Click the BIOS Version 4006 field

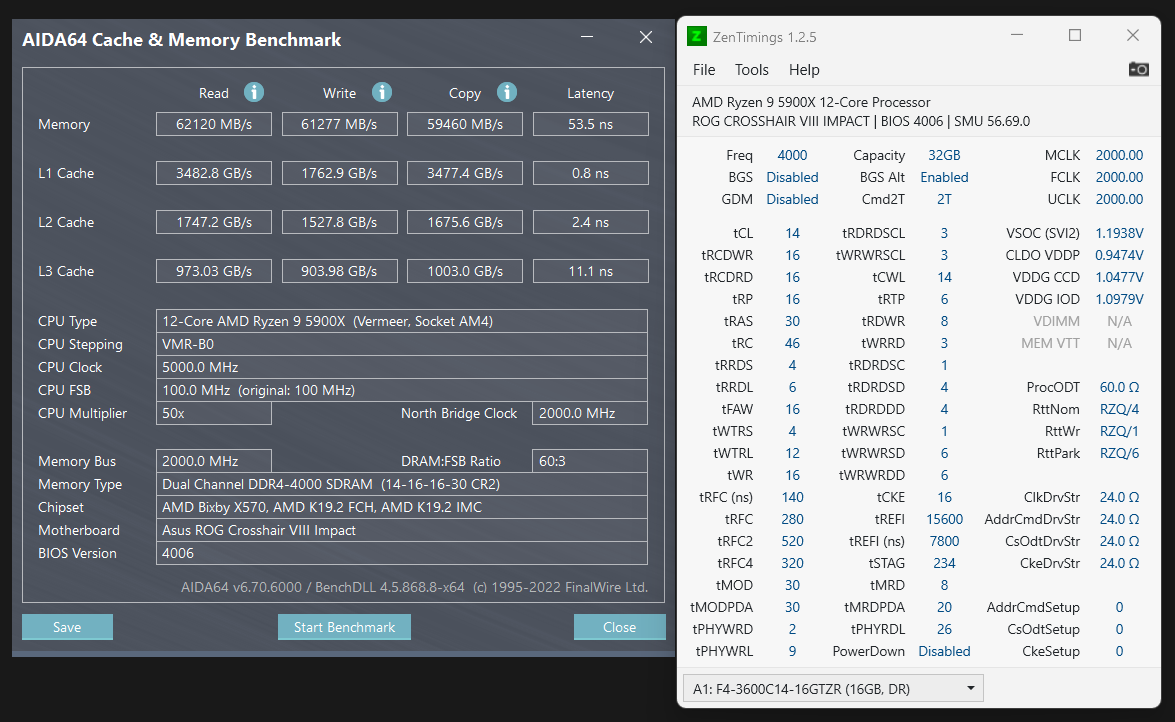click(402, 553)
